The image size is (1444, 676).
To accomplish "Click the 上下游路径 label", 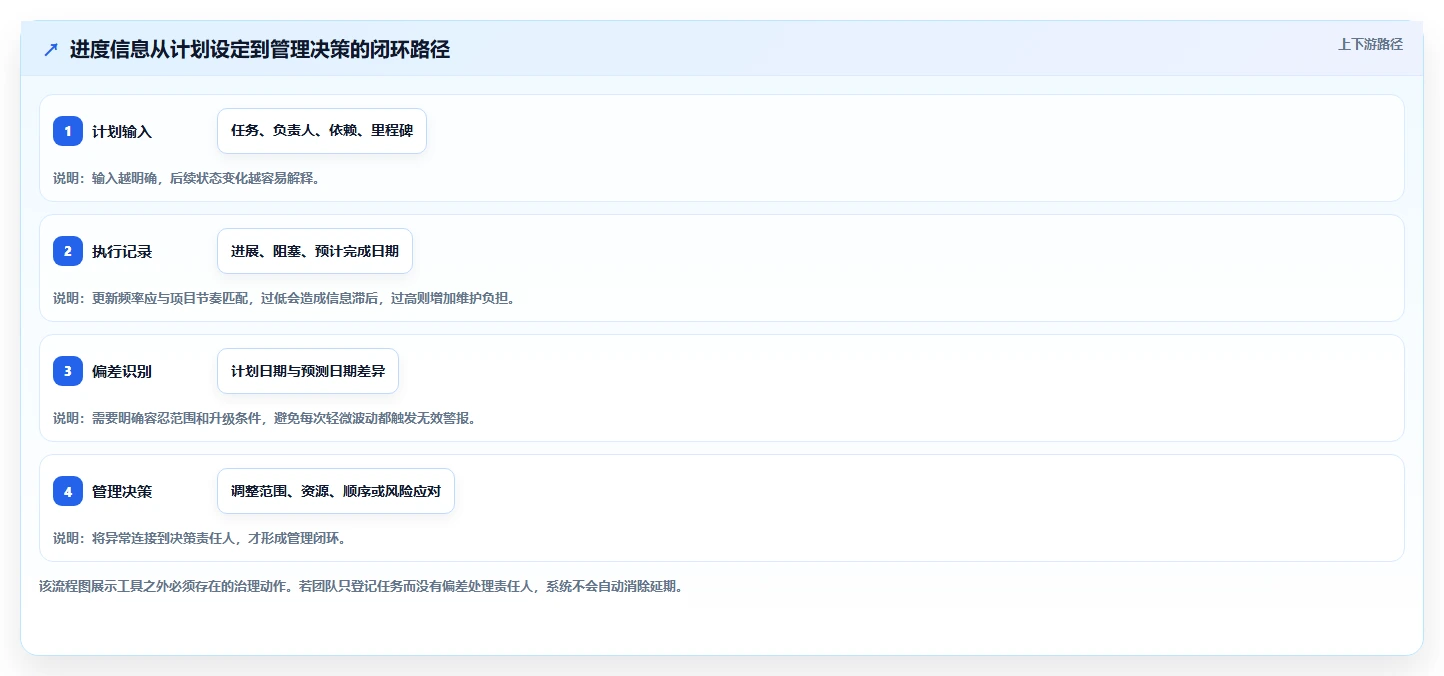I will (x=1370, y=44).
